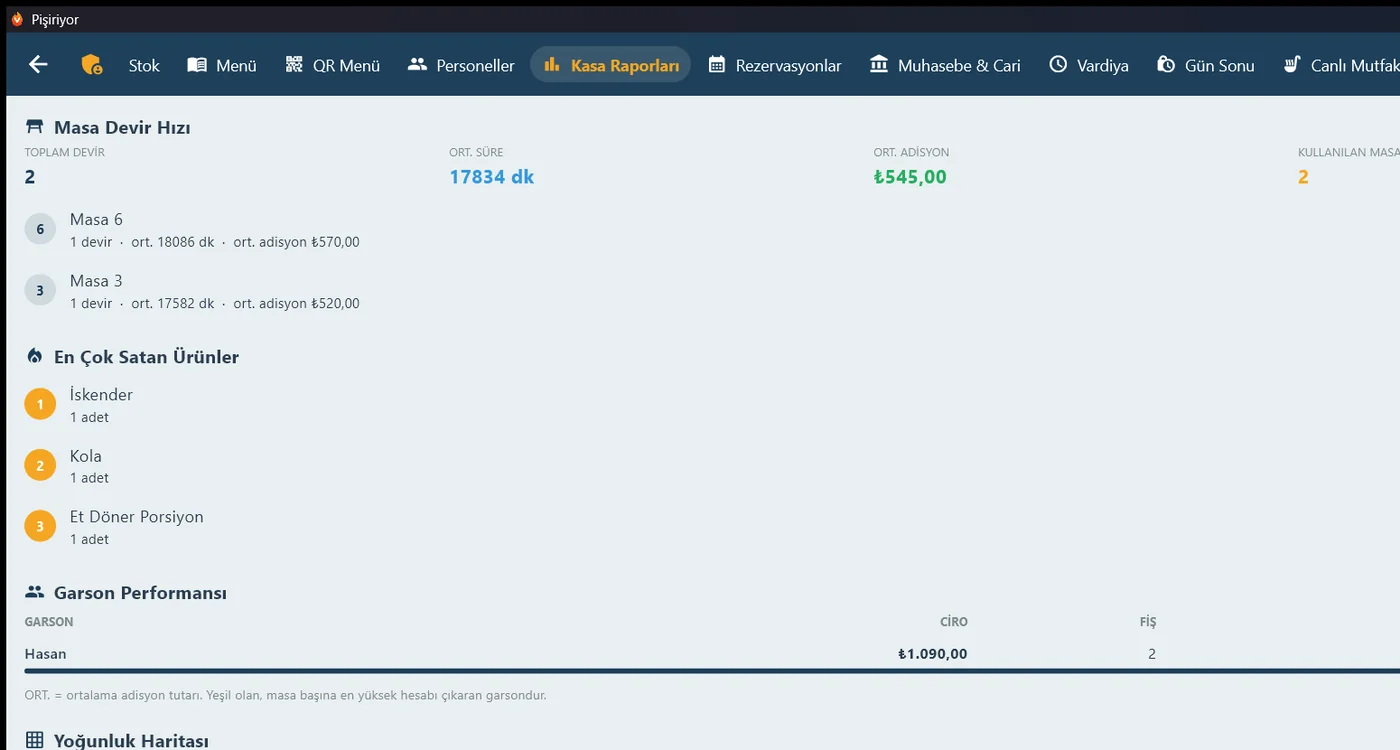Open the Canlı Mutfak tab
This screenshot has height=750, width=1400.
point(1341,65)
